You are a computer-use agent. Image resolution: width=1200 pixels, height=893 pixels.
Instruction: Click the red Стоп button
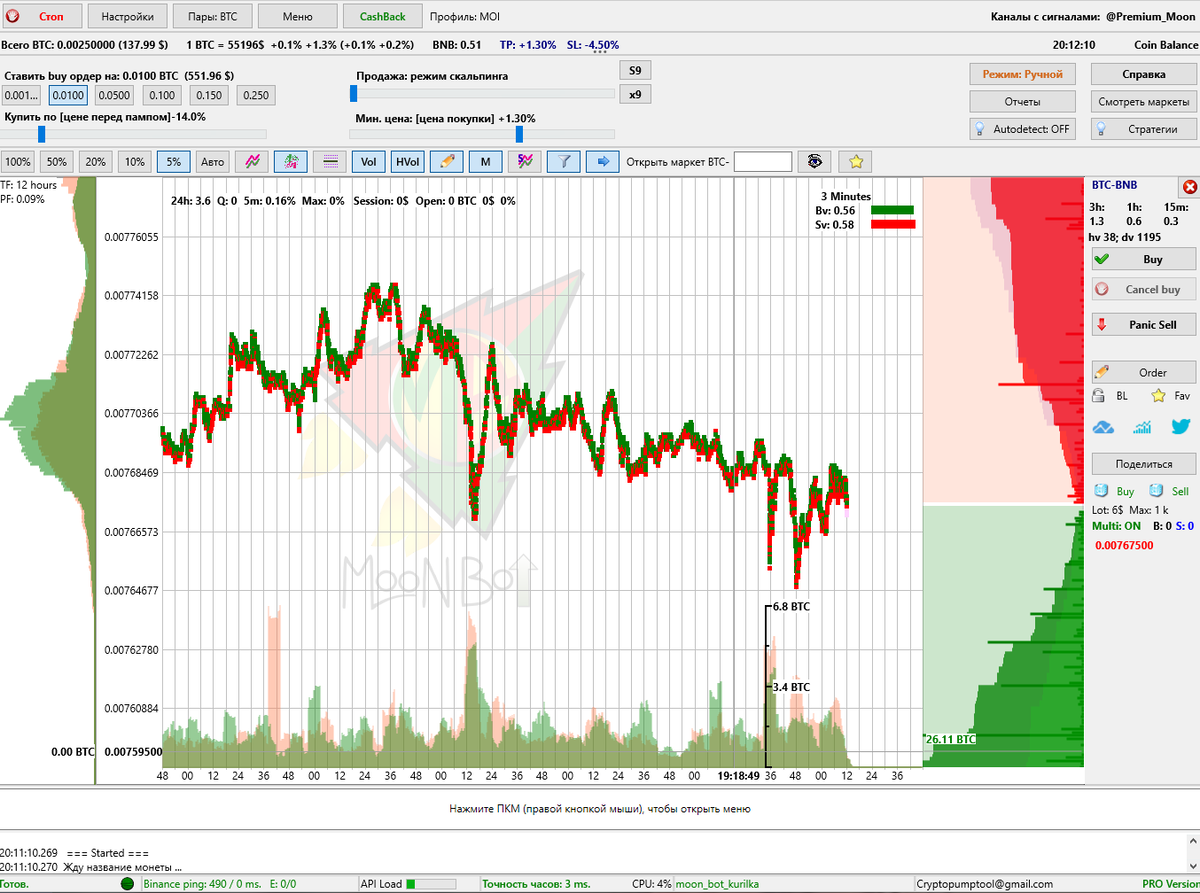42,17
